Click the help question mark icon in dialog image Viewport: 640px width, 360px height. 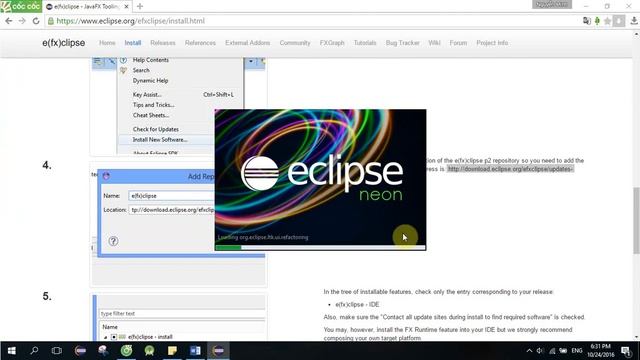click(113, 241)
